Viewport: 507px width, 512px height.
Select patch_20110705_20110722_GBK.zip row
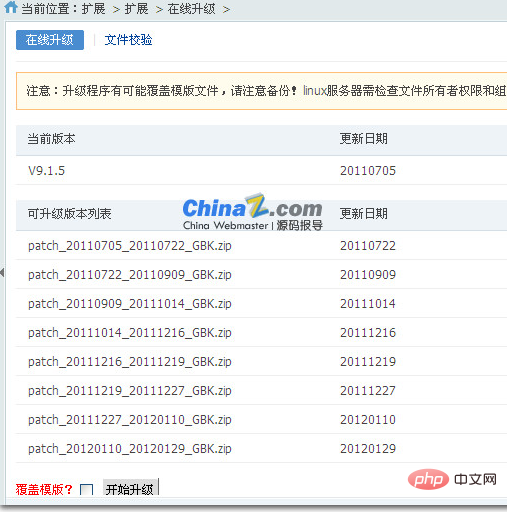(261, 246)
